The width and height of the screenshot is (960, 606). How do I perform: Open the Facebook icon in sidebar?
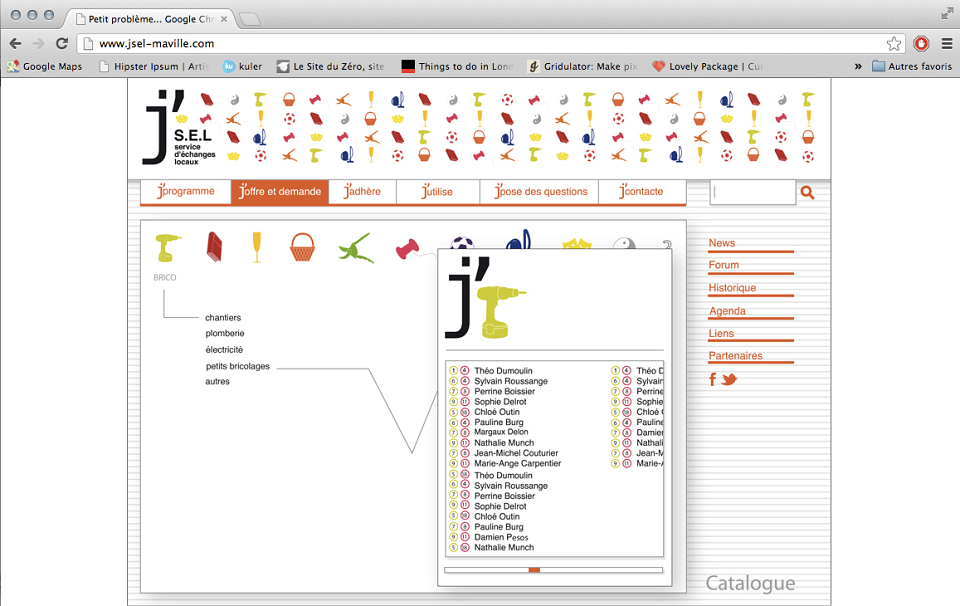click(712, 380)
